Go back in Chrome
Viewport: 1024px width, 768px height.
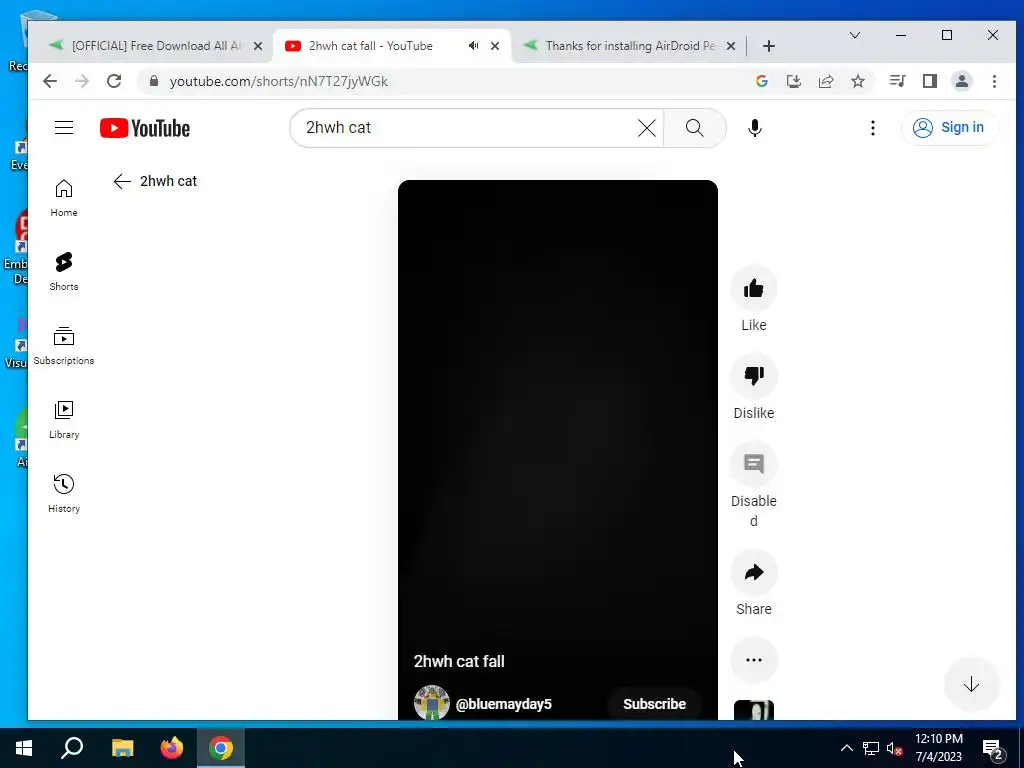50,81
